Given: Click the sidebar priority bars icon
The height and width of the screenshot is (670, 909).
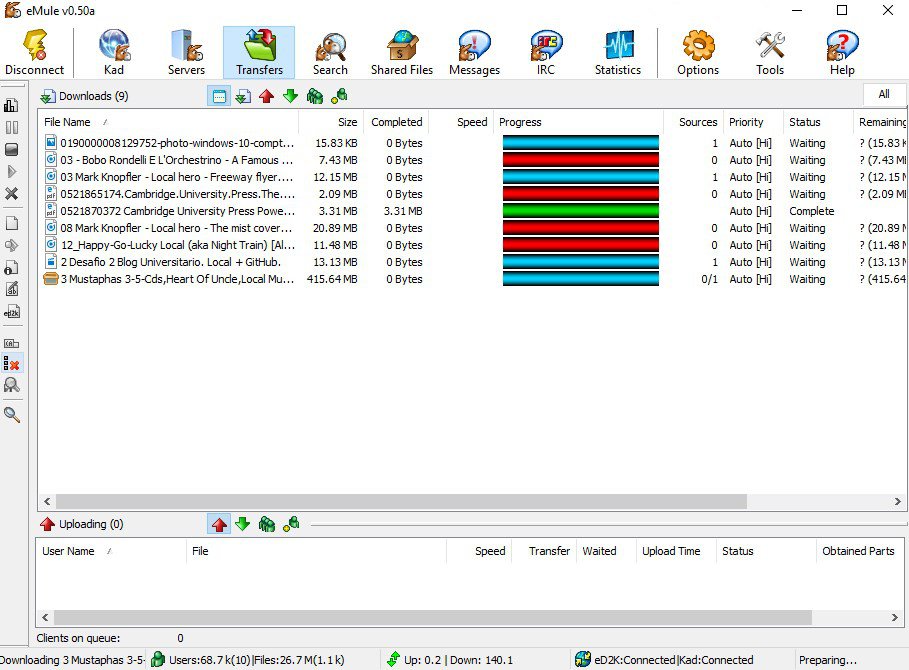Looking at the screenshot, I should pyautogui.click(x=11, y=105).
